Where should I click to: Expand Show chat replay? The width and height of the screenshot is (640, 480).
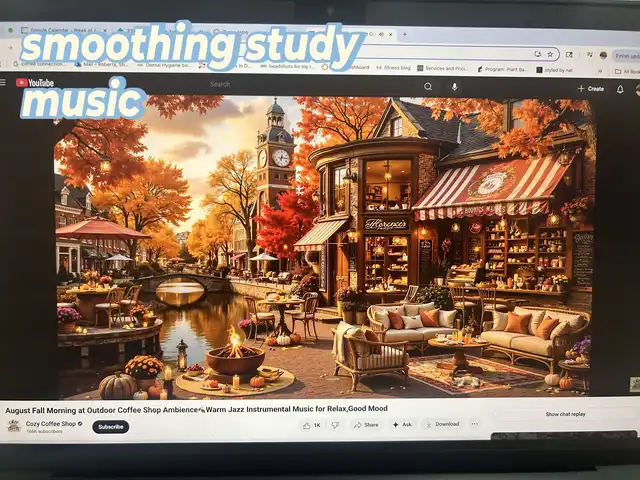(x=566, y=414)
